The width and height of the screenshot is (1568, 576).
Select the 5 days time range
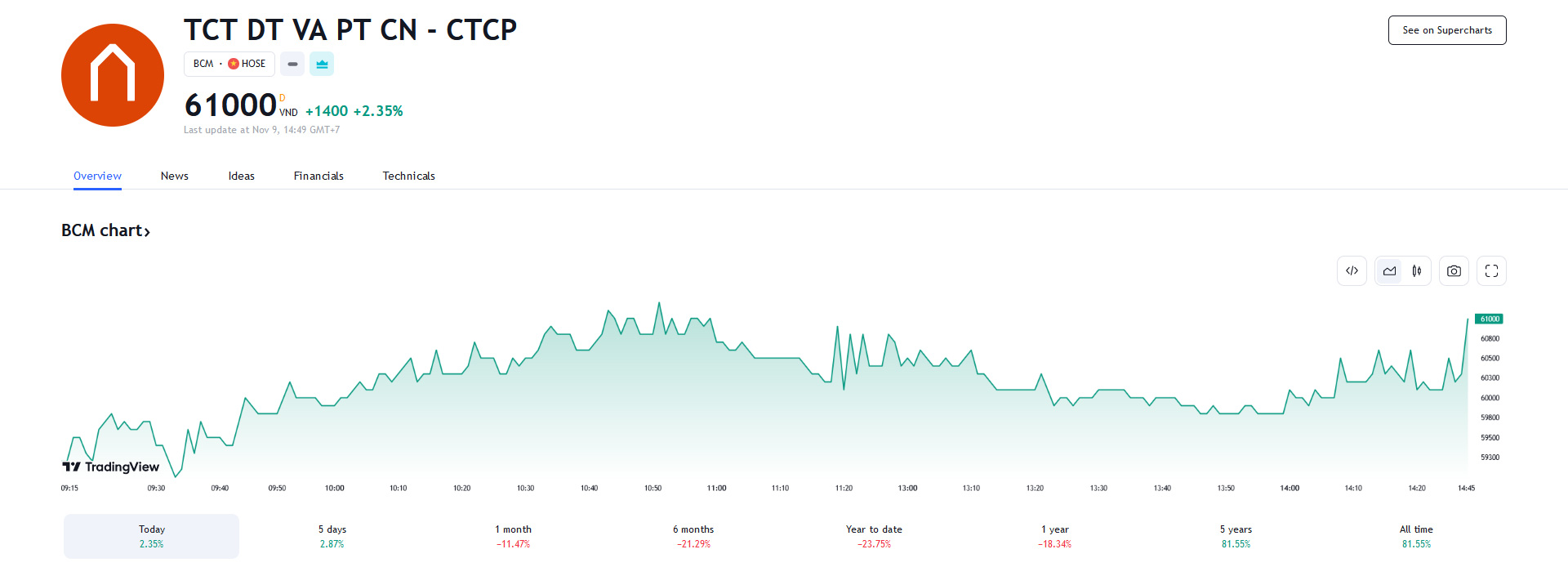332,536
